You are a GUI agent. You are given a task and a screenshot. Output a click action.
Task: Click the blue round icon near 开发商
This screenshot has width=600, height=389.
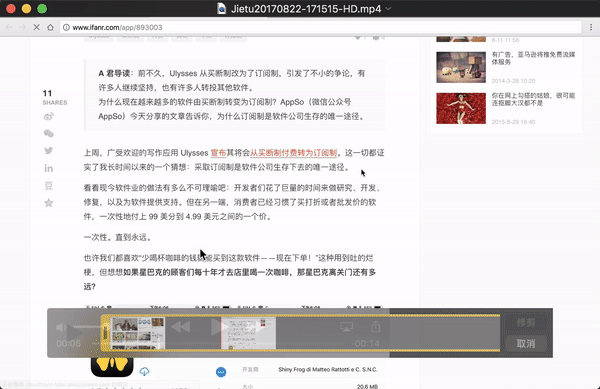tap(221, 372)
